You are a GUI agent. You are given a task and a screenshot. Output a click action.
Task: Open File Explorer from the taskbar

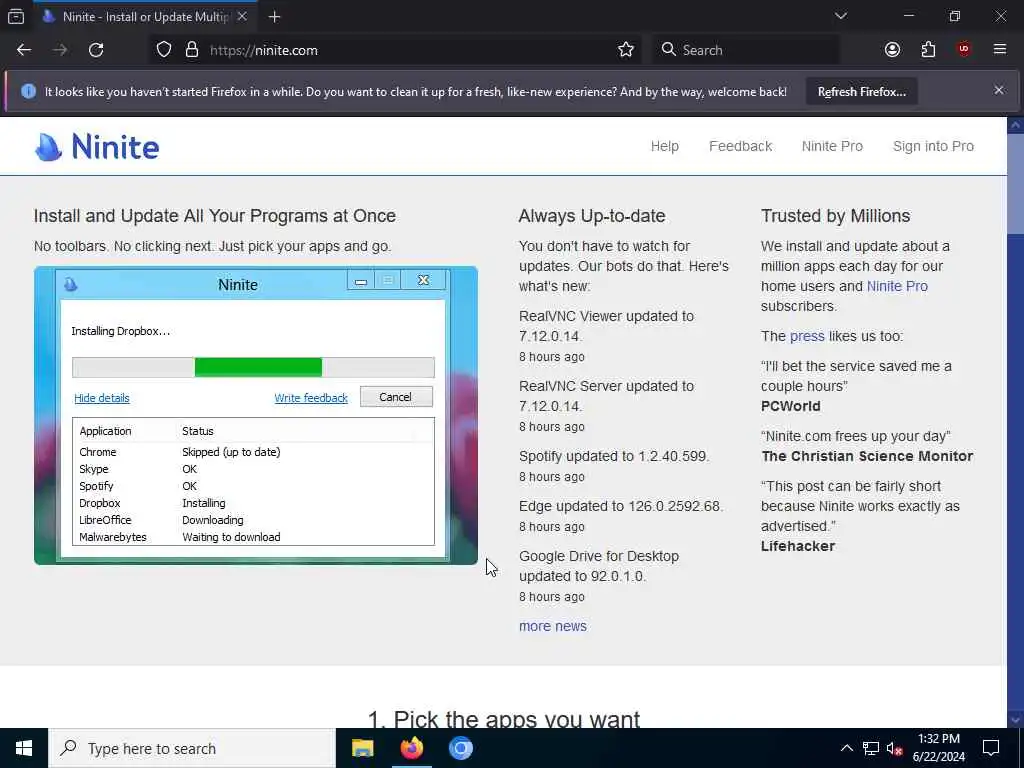(362, 748)
